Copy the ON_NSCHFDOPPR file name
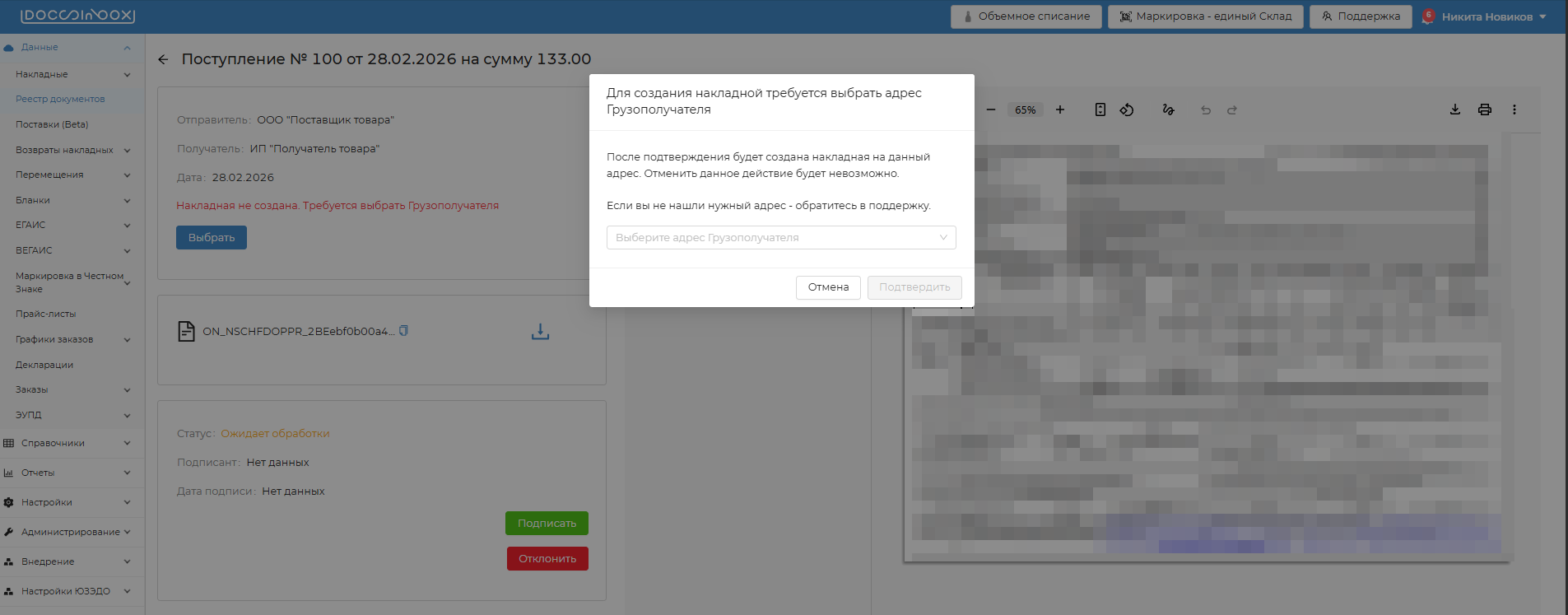Viewport: 1568px width, 615px height. pyautogui.click(x=403, y=331)
